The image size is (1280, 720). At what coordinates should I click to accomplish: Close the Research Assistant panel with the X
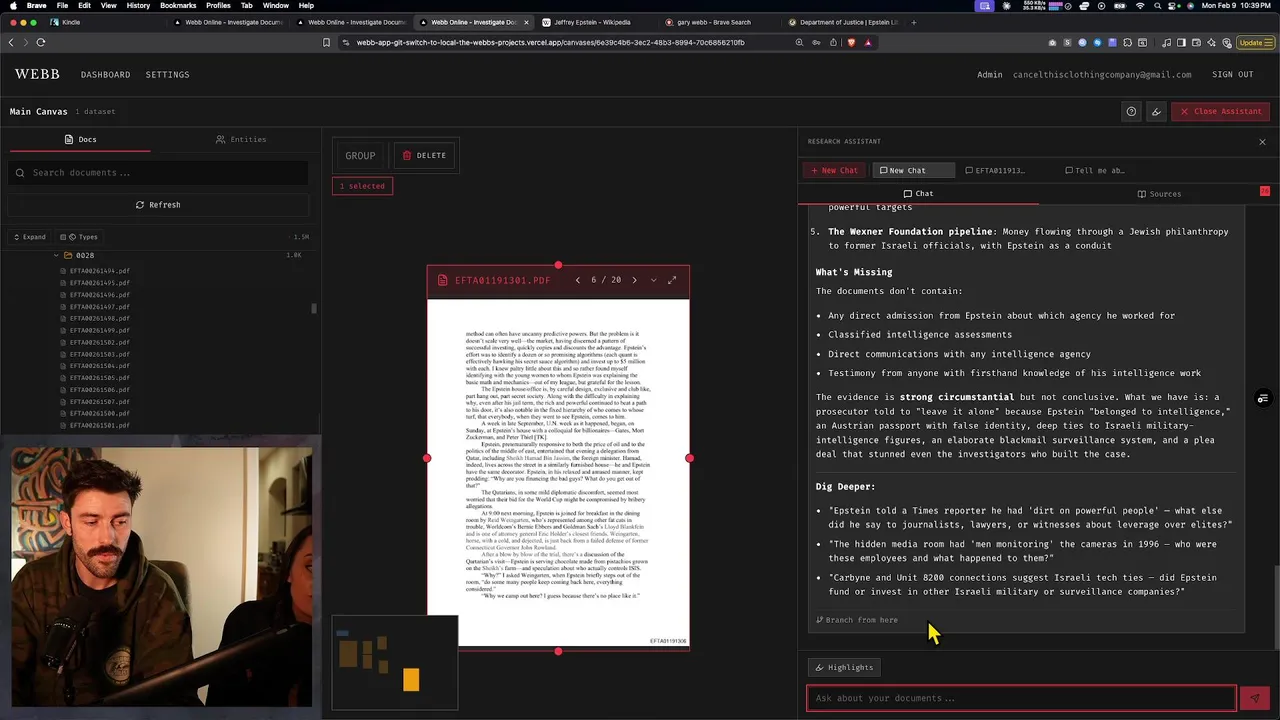[1262, 142]
